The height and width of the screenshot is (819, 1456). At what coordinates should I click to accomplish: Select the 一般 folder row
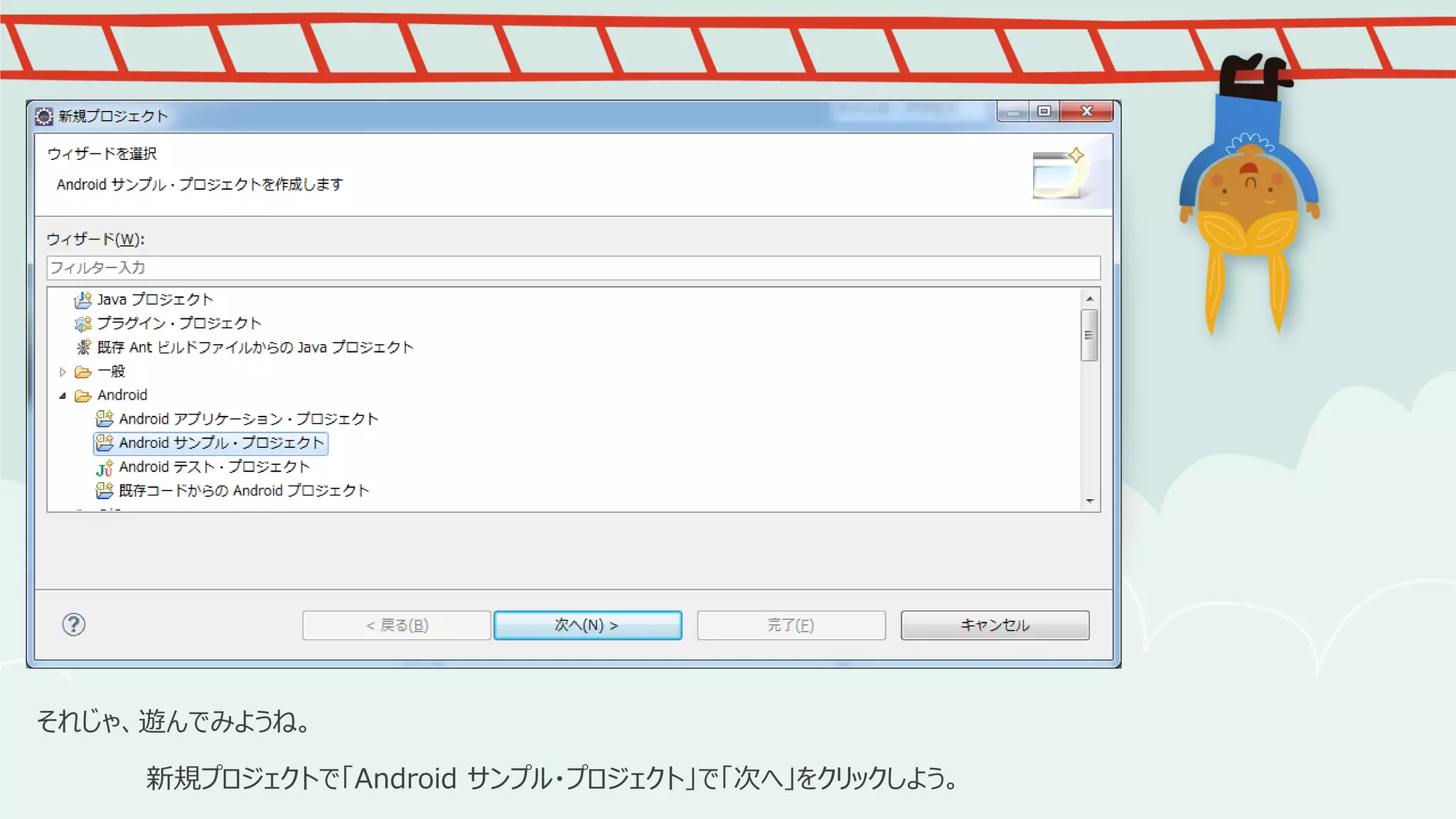111,372
